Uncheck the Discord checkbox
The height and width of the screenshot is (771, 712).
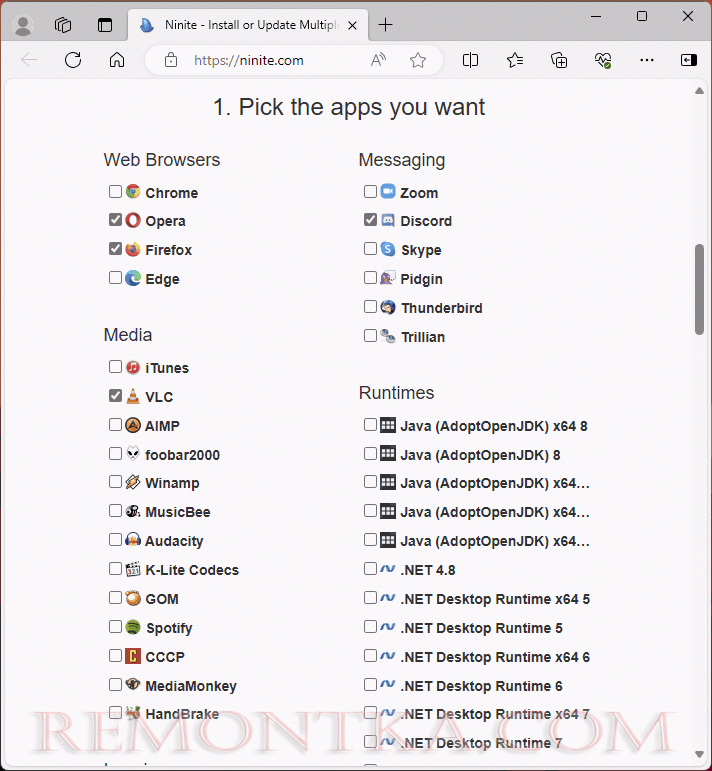point(370,220)
